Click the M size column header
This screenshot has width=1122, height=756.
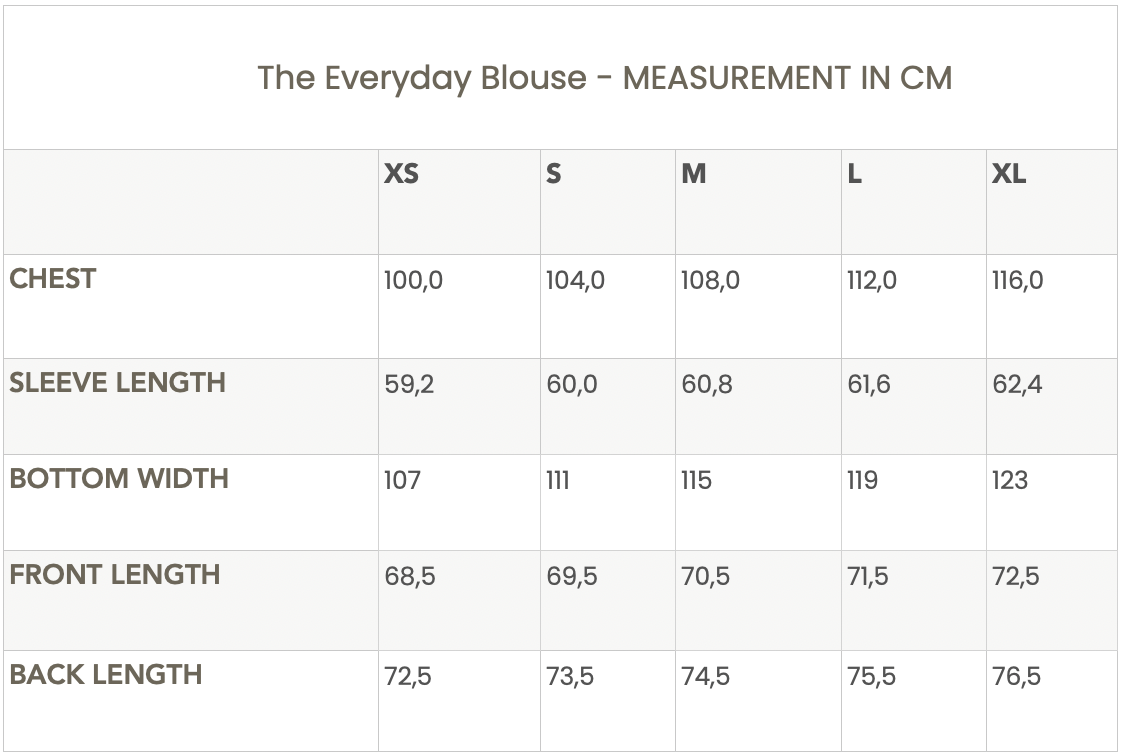(694, 174)
